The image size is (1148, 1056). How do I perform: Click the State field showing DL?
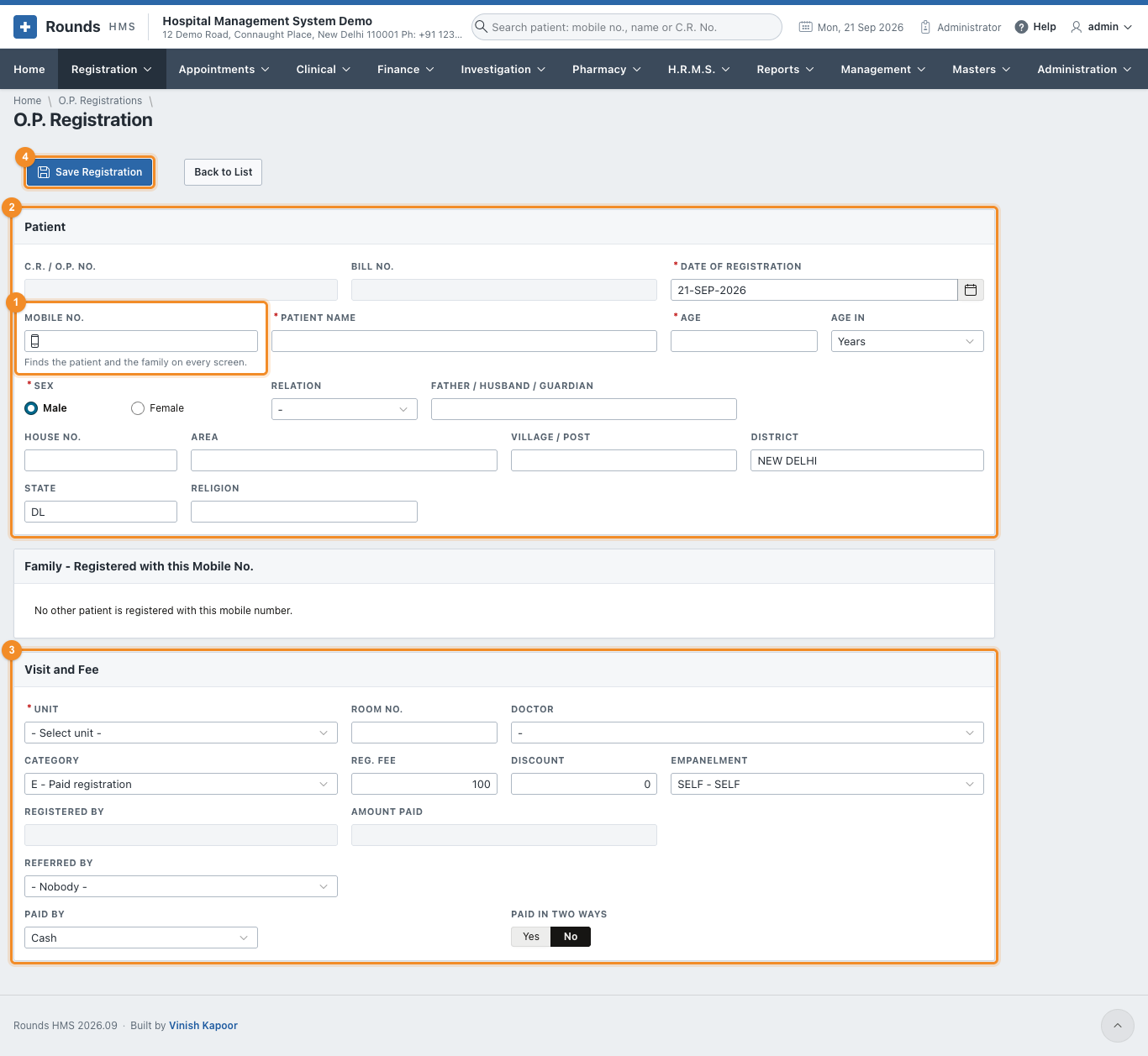[101, 512]
